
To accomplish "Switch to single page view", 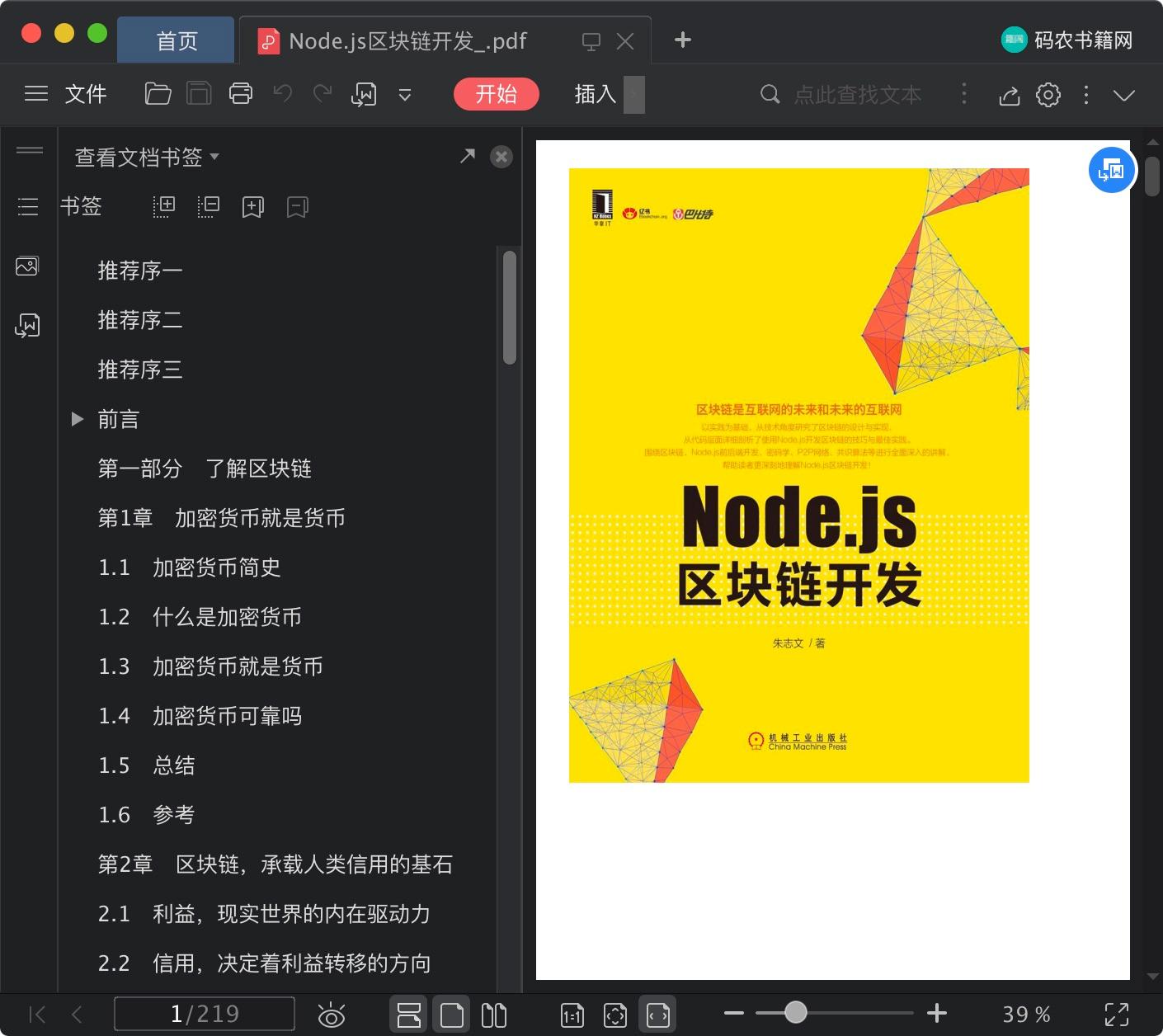I will [x=452, y=1015].
